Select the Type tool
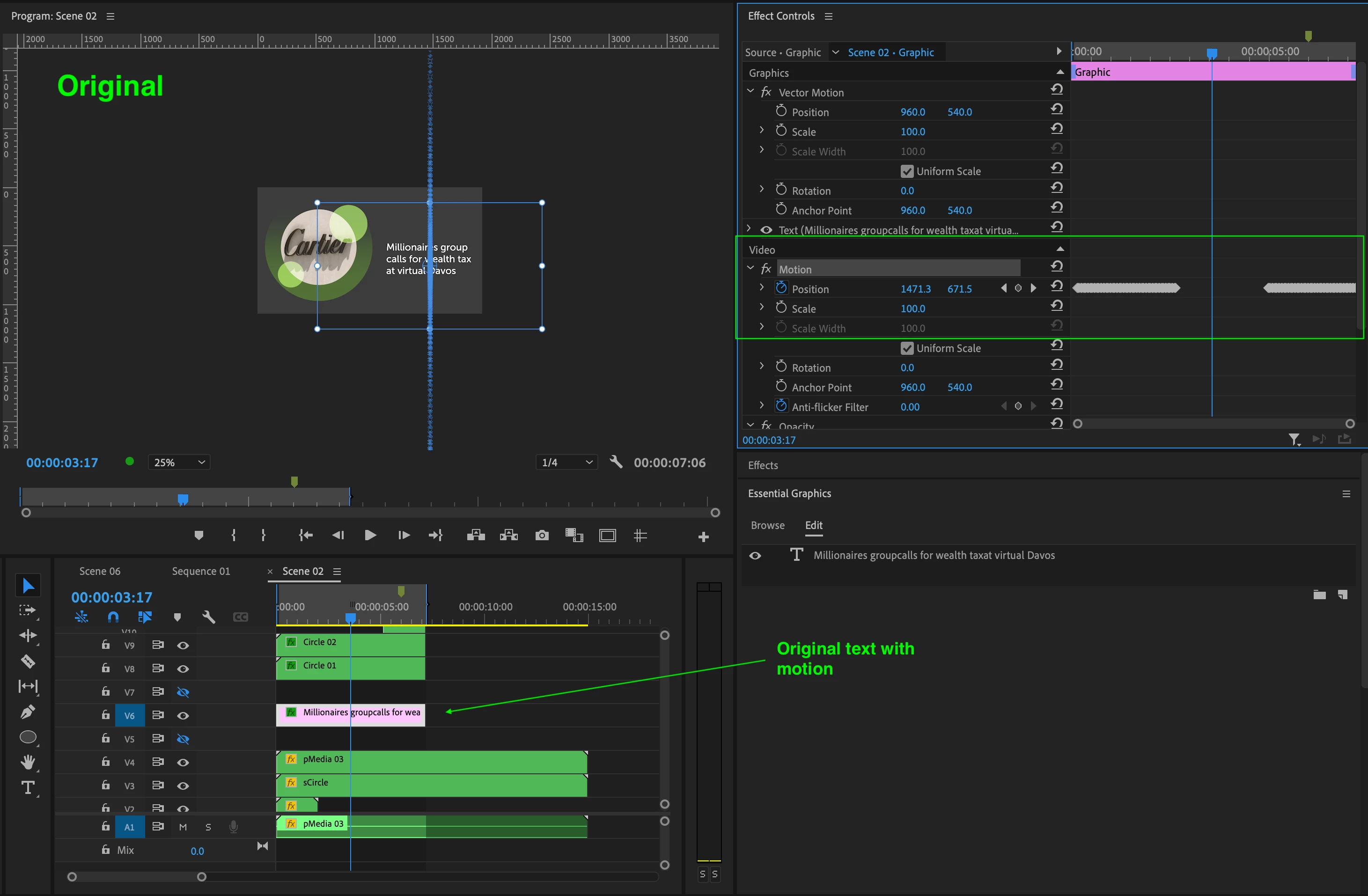This screenshot has width=1368, height=896. pyautogui.click(x=28, y=787)
